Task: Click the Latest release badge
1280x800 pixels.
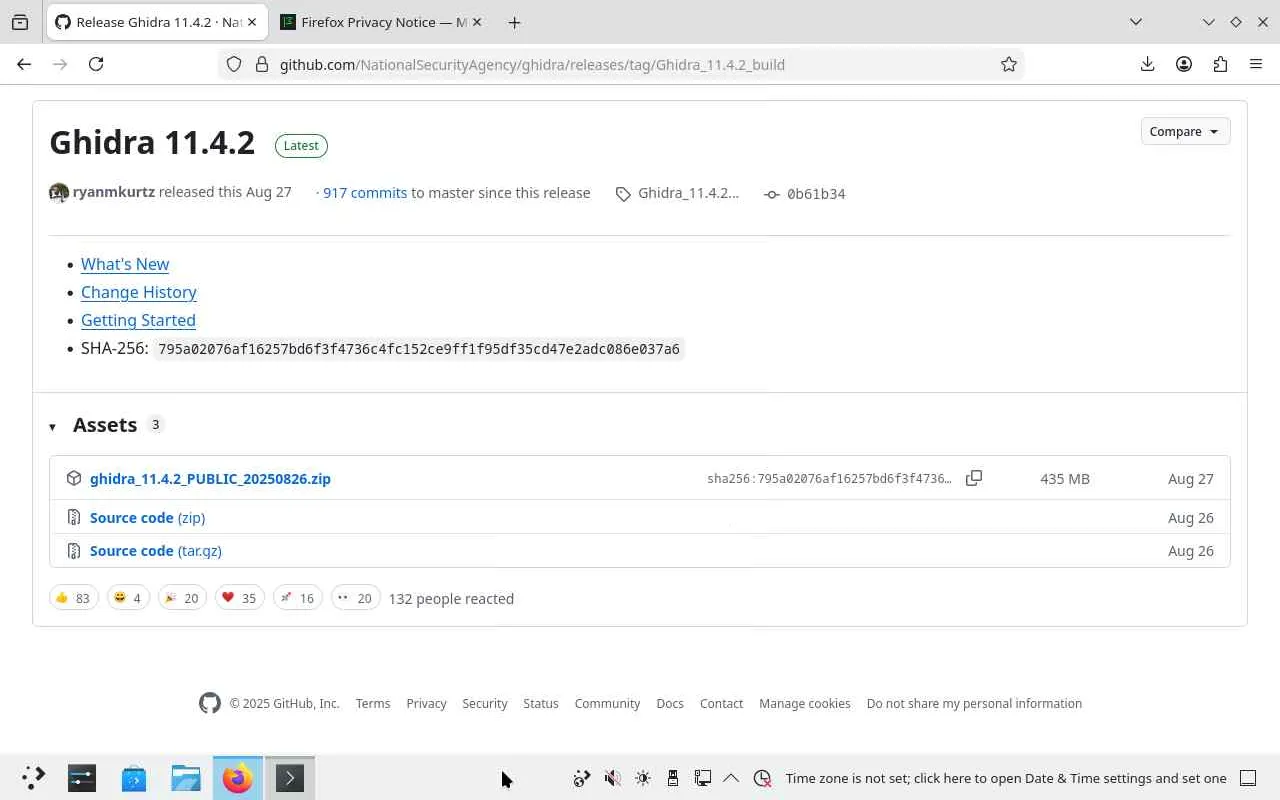Action: tap(301, 145)
